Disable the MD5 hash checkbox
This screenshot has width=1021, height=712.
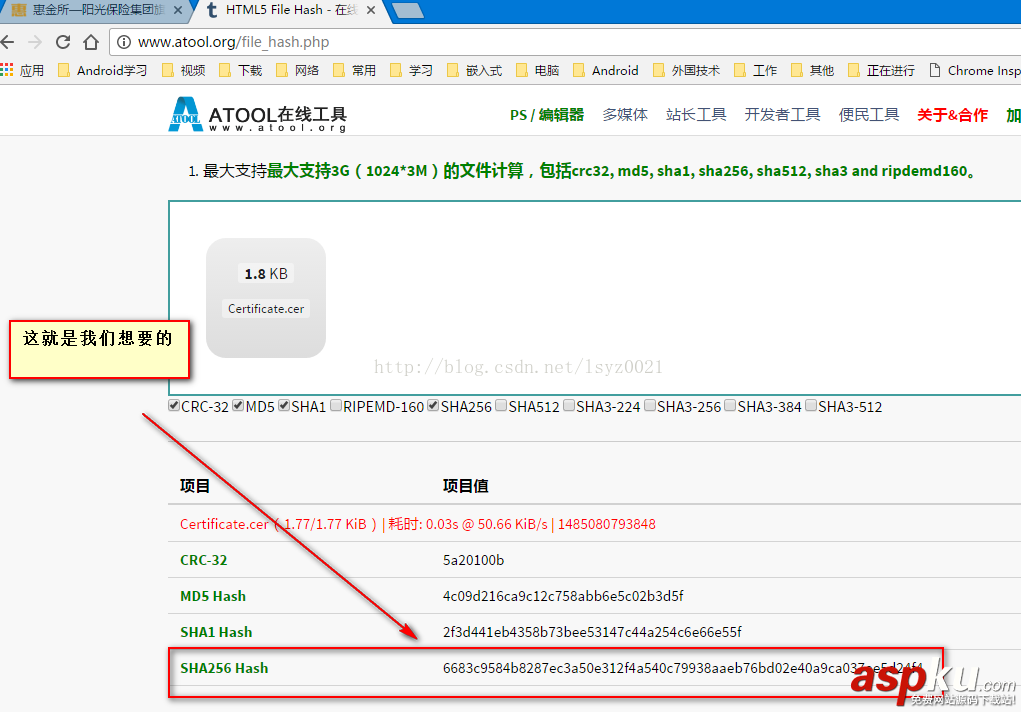[x=237, y=405]
